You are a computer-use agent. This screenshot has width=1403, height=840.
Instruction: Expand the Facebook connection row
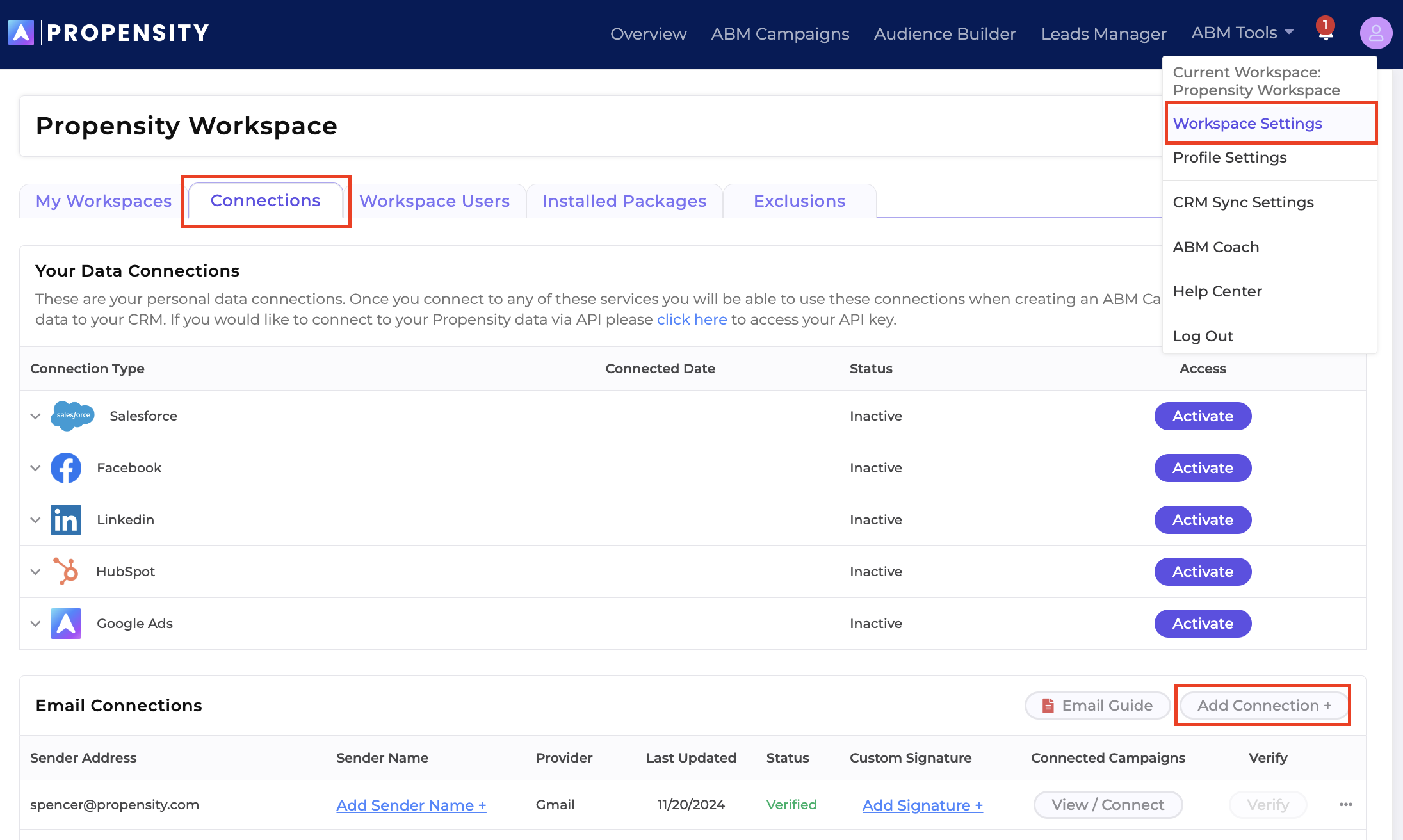(x=36, y=468)
